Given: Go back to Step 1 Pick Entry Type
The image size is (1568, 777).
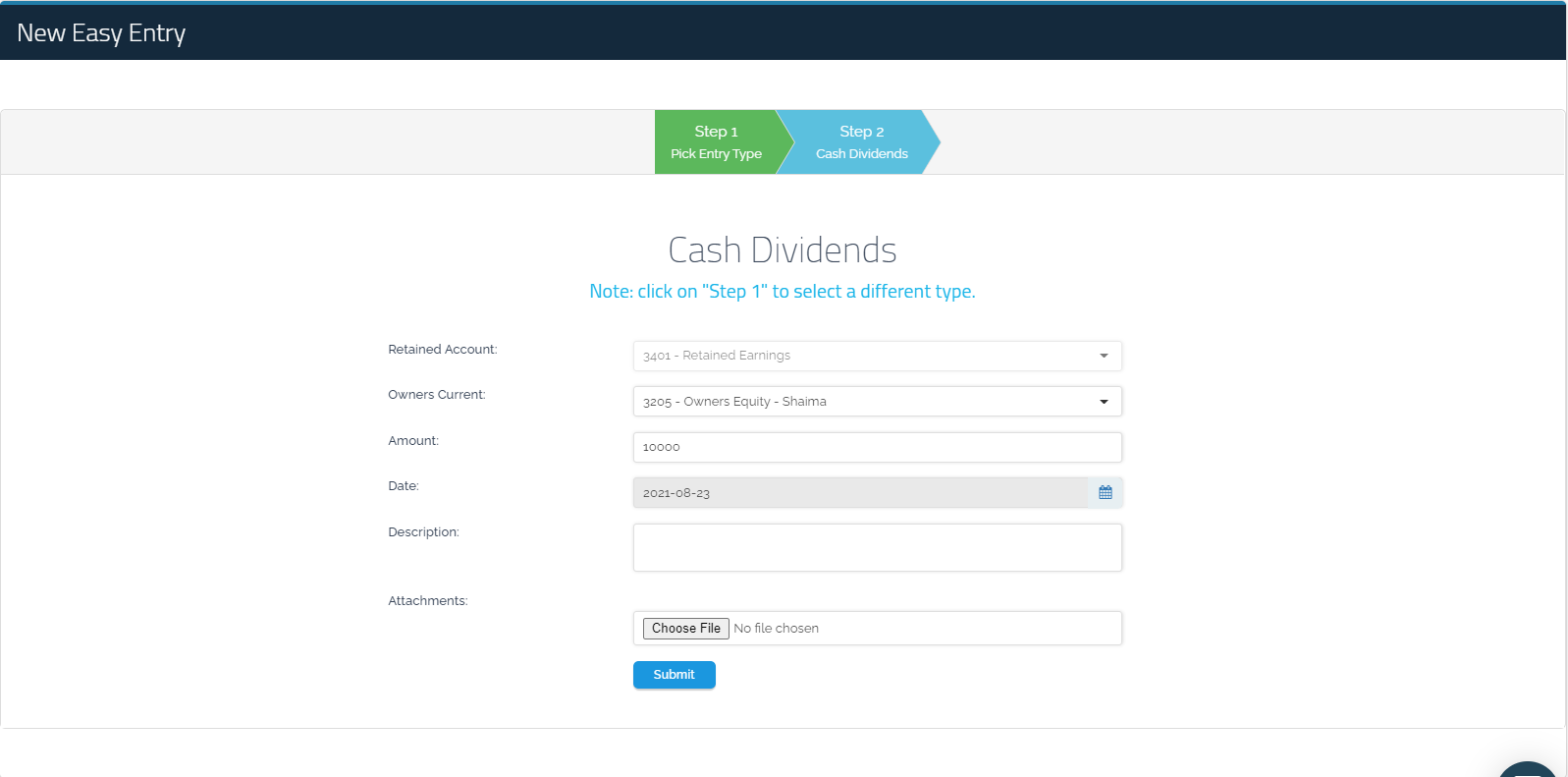Looking at the screenshot, I should 716,142.
